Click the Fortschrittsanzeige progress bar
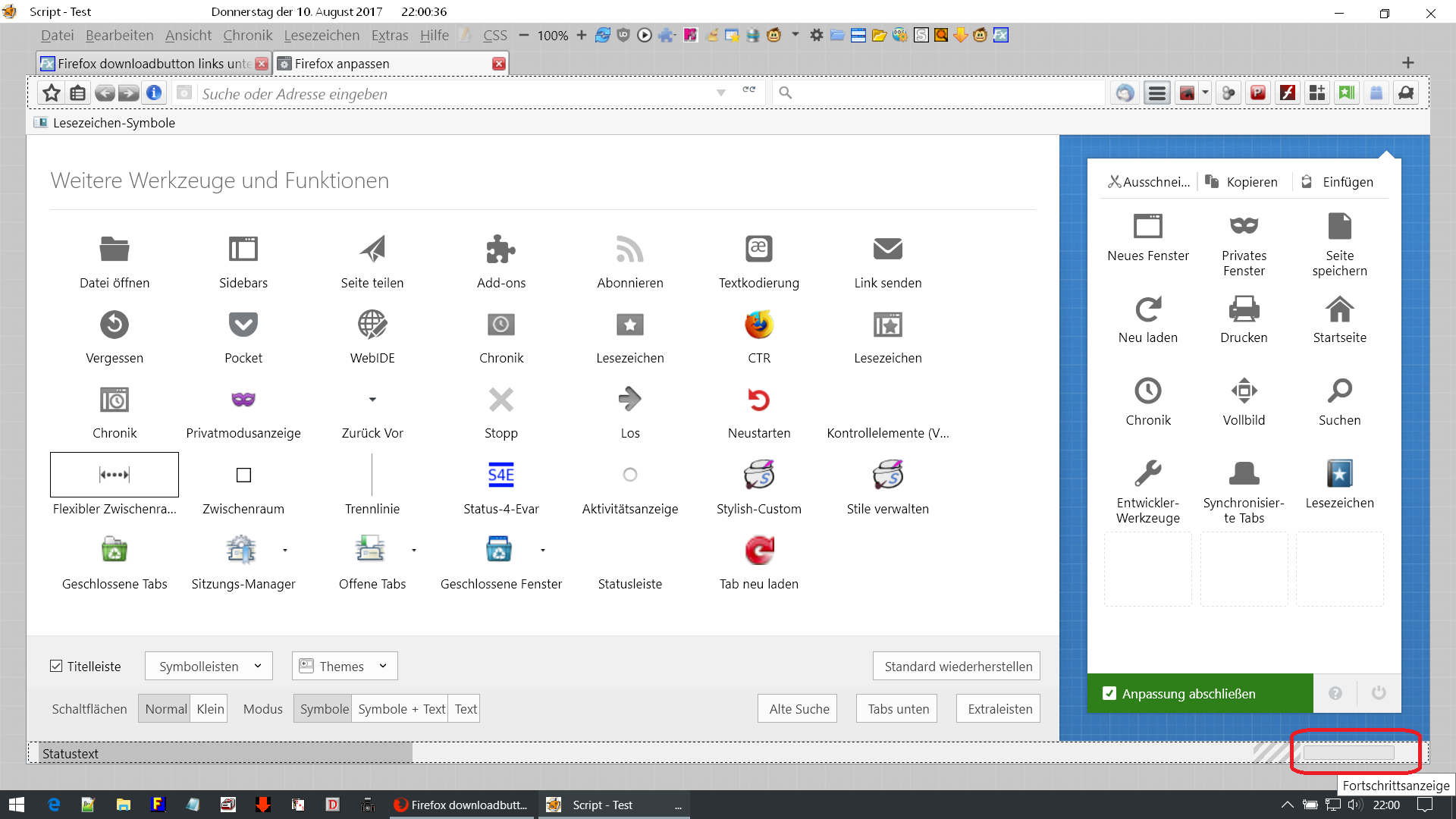Viewport: 1456px width, 819px height. (x=1348, y=752)
